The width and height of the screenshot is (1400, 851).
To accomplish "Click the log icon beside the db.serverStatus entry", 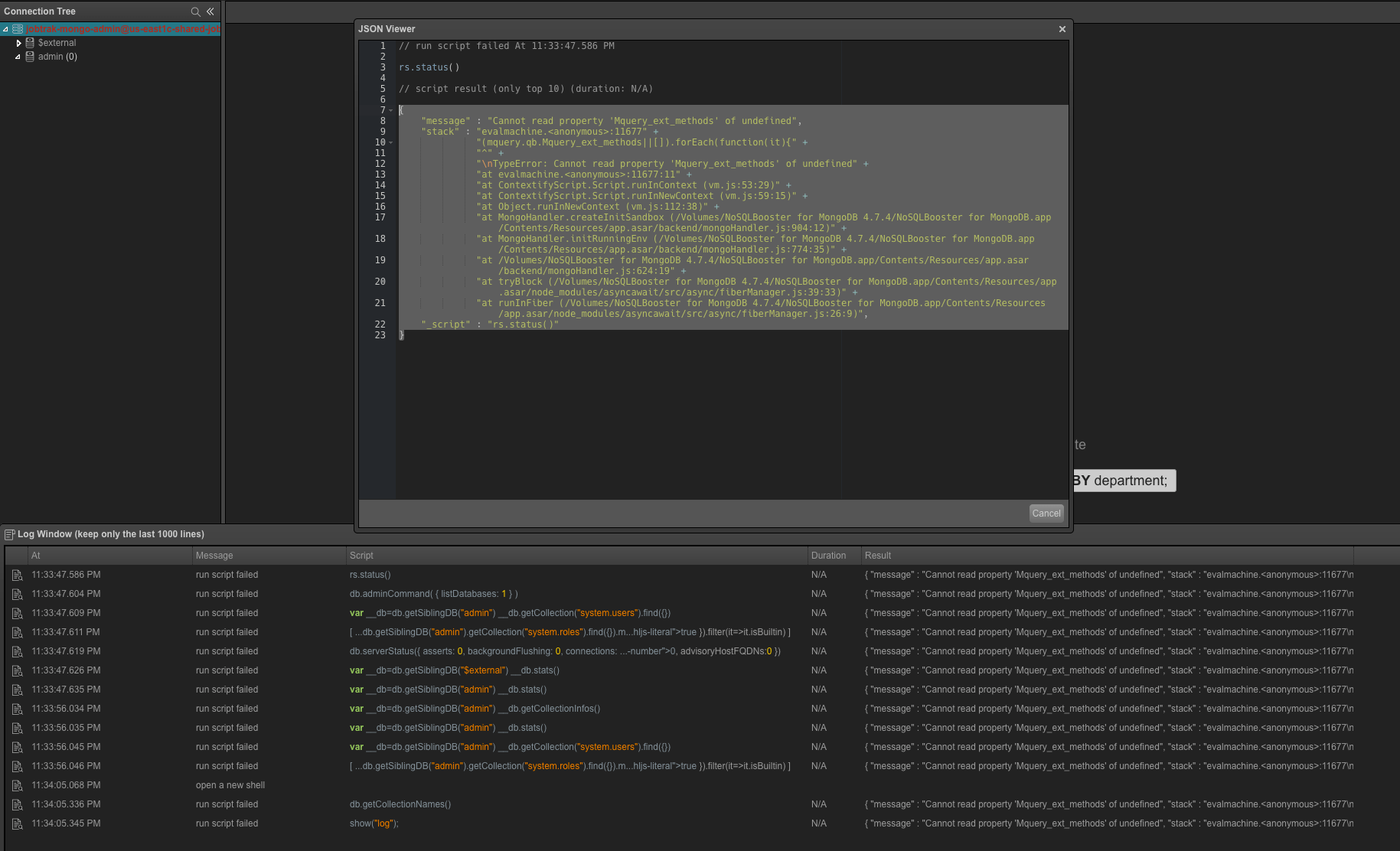I will click(x=17, y=651).
